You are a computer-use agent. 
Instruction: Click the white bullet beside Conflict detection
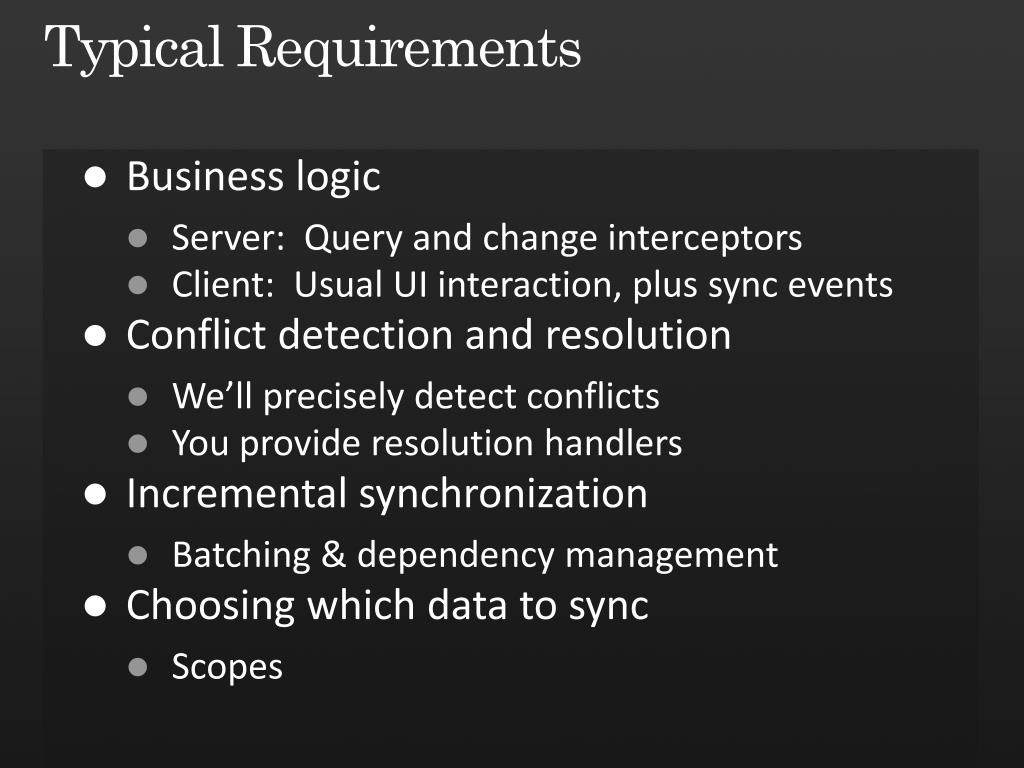(95, 336)
